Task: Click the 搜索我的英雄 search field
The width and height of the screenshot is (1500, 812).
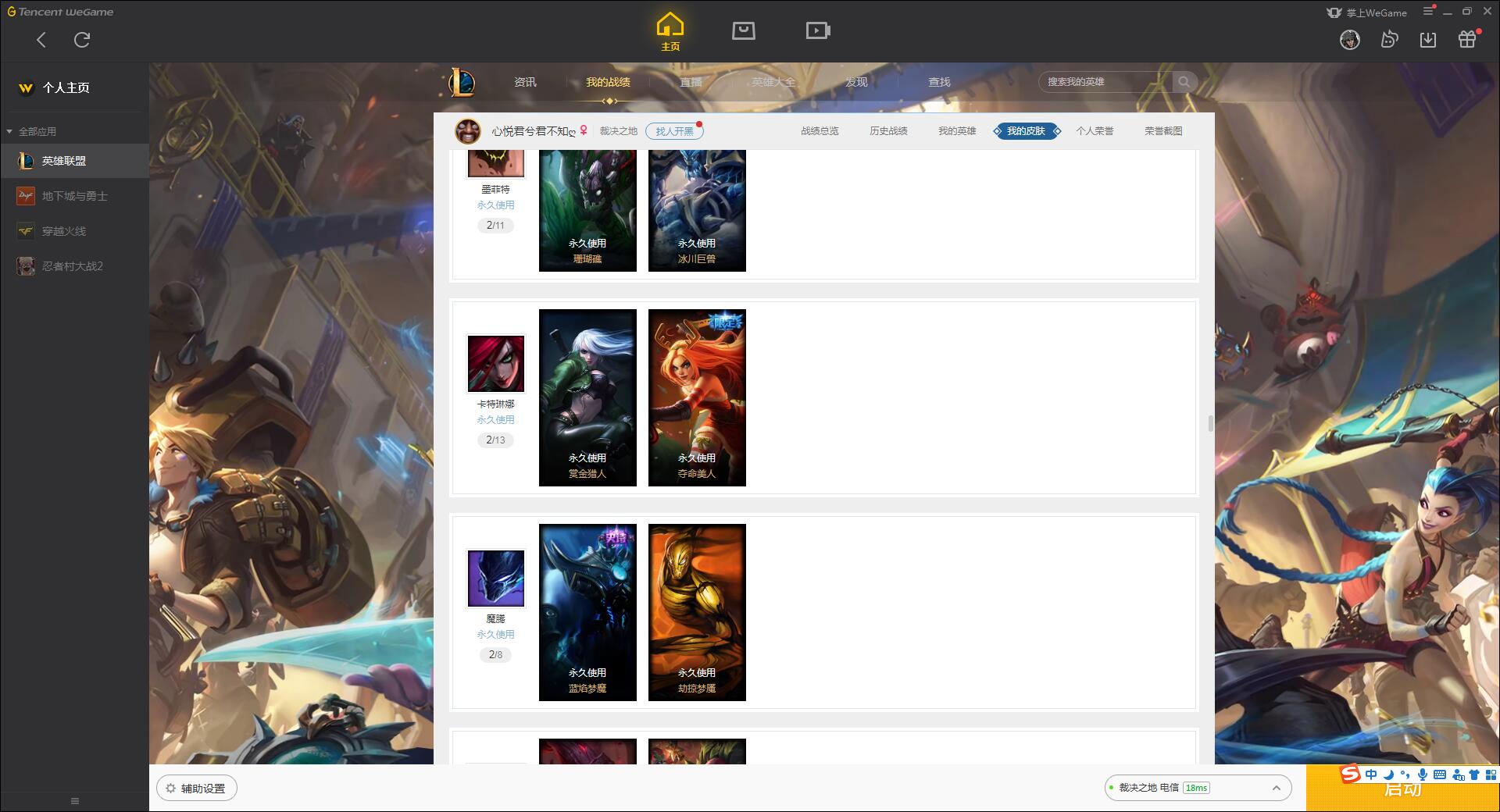Action: [x=1105, y=82]
